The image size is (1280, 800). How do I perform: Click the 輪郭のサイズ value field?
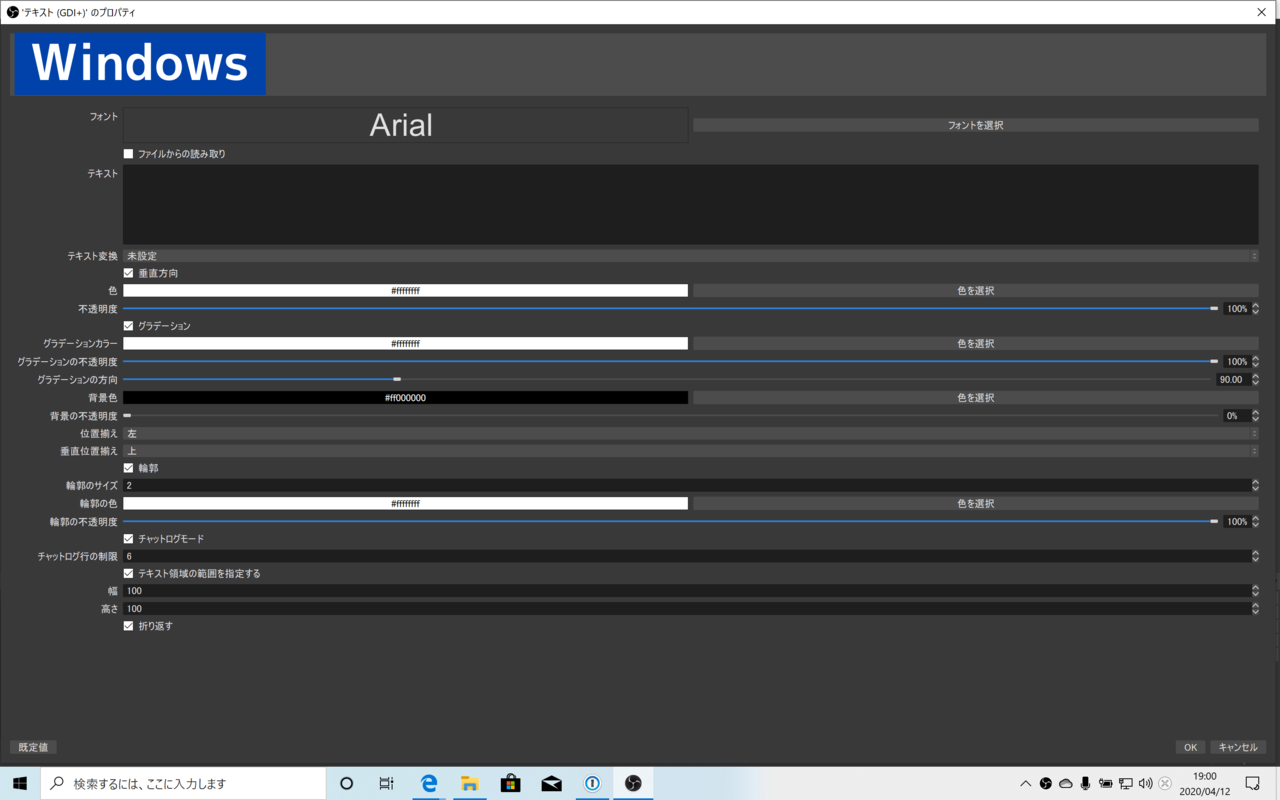[x=690, y=485]
